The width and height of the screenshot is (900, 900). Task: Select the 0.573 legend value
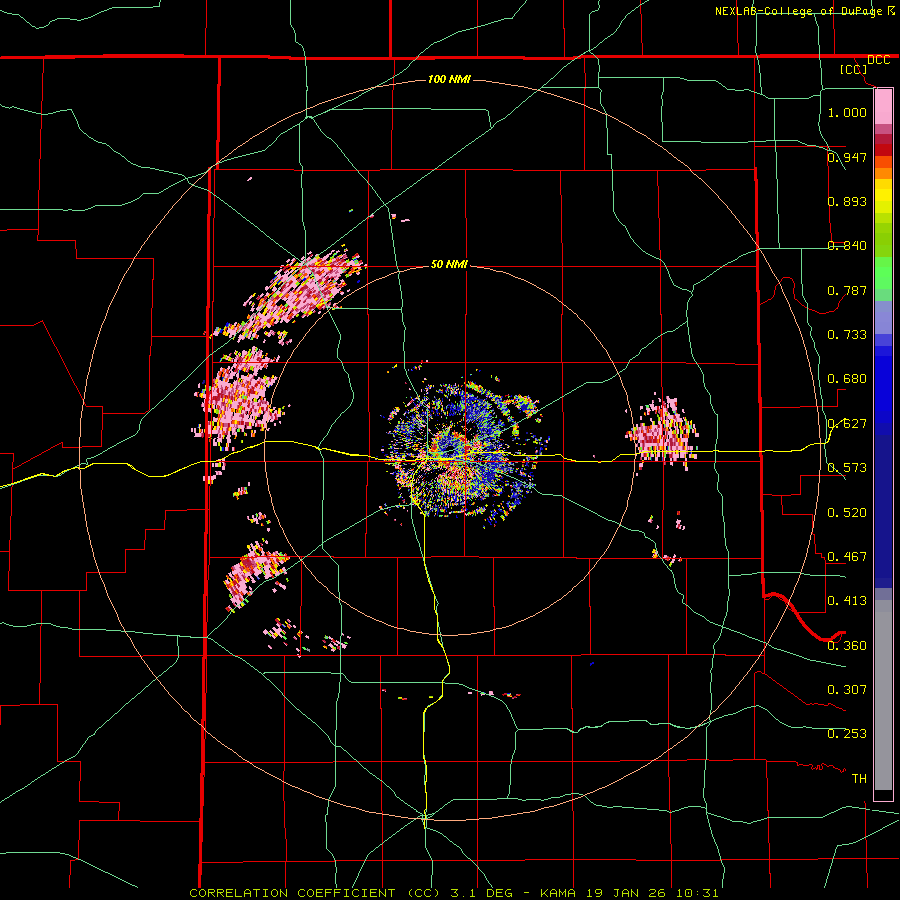click(x=847, y=468)
